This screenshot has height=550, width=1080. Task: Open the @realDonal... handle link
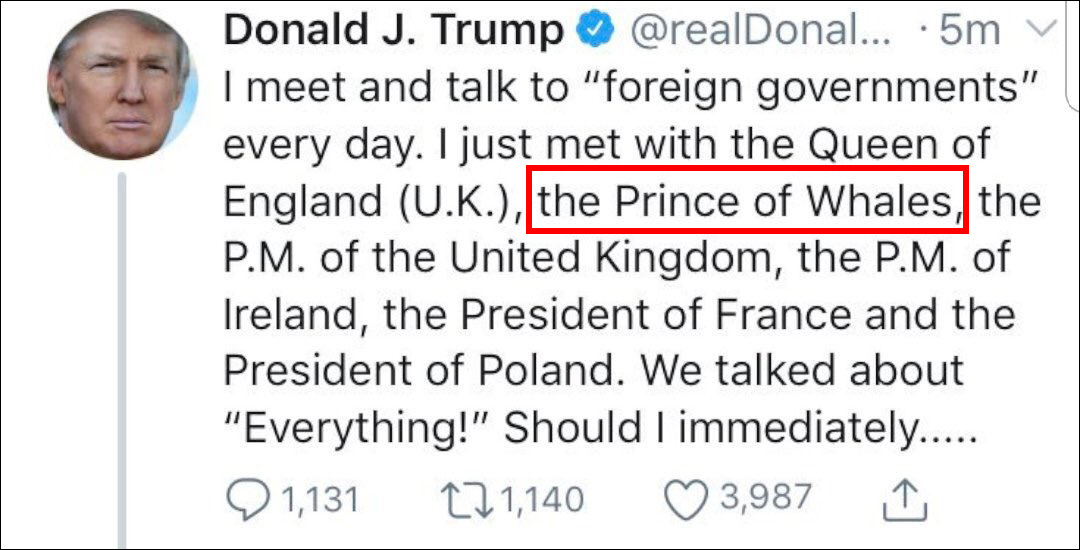[757, 31]
